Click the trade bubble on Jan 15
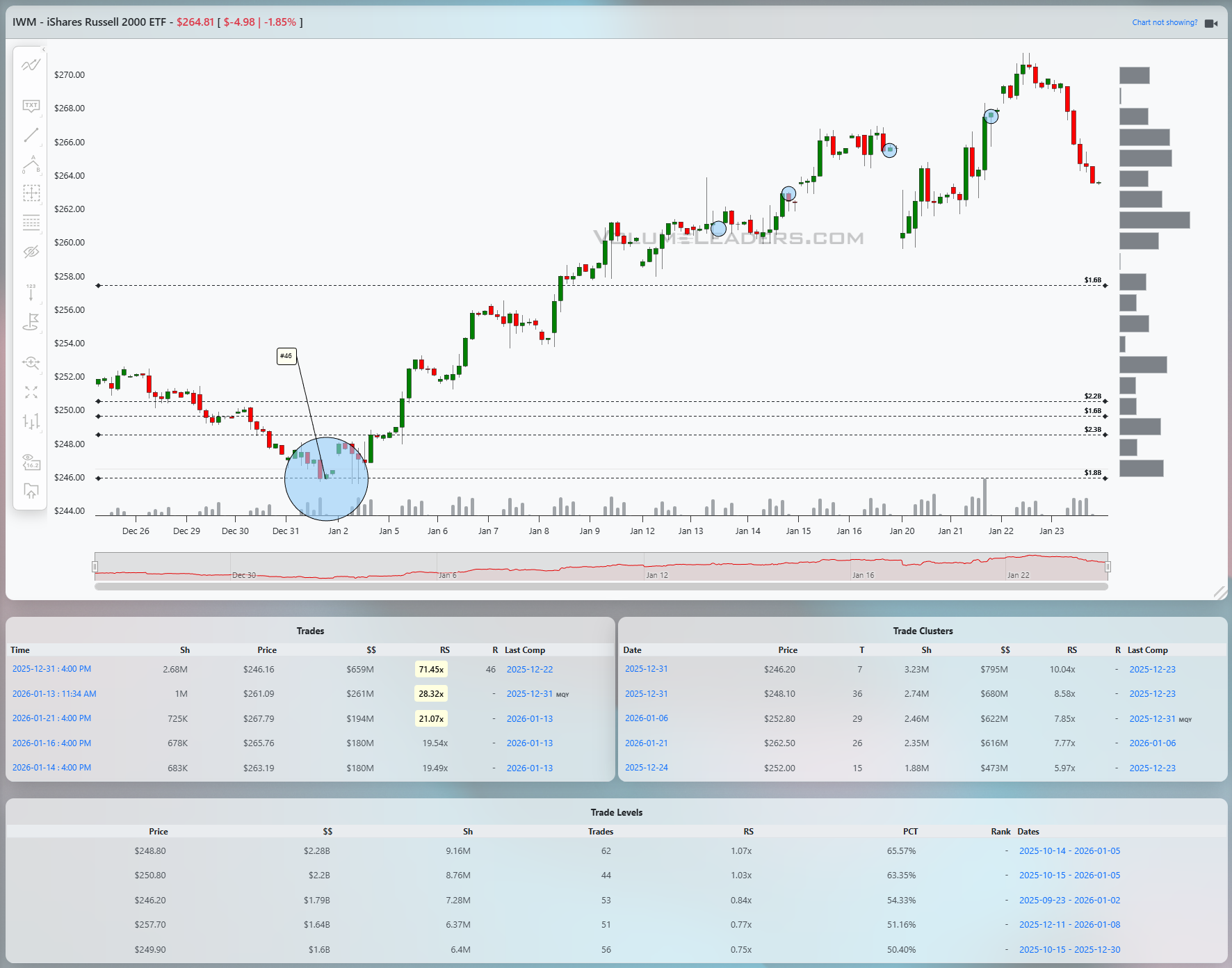 pos(788,193)
